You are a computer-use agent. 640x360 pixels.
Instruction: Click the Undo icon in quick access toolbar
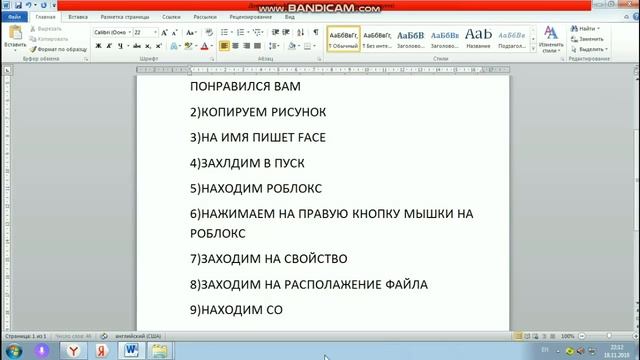[29, 5]
